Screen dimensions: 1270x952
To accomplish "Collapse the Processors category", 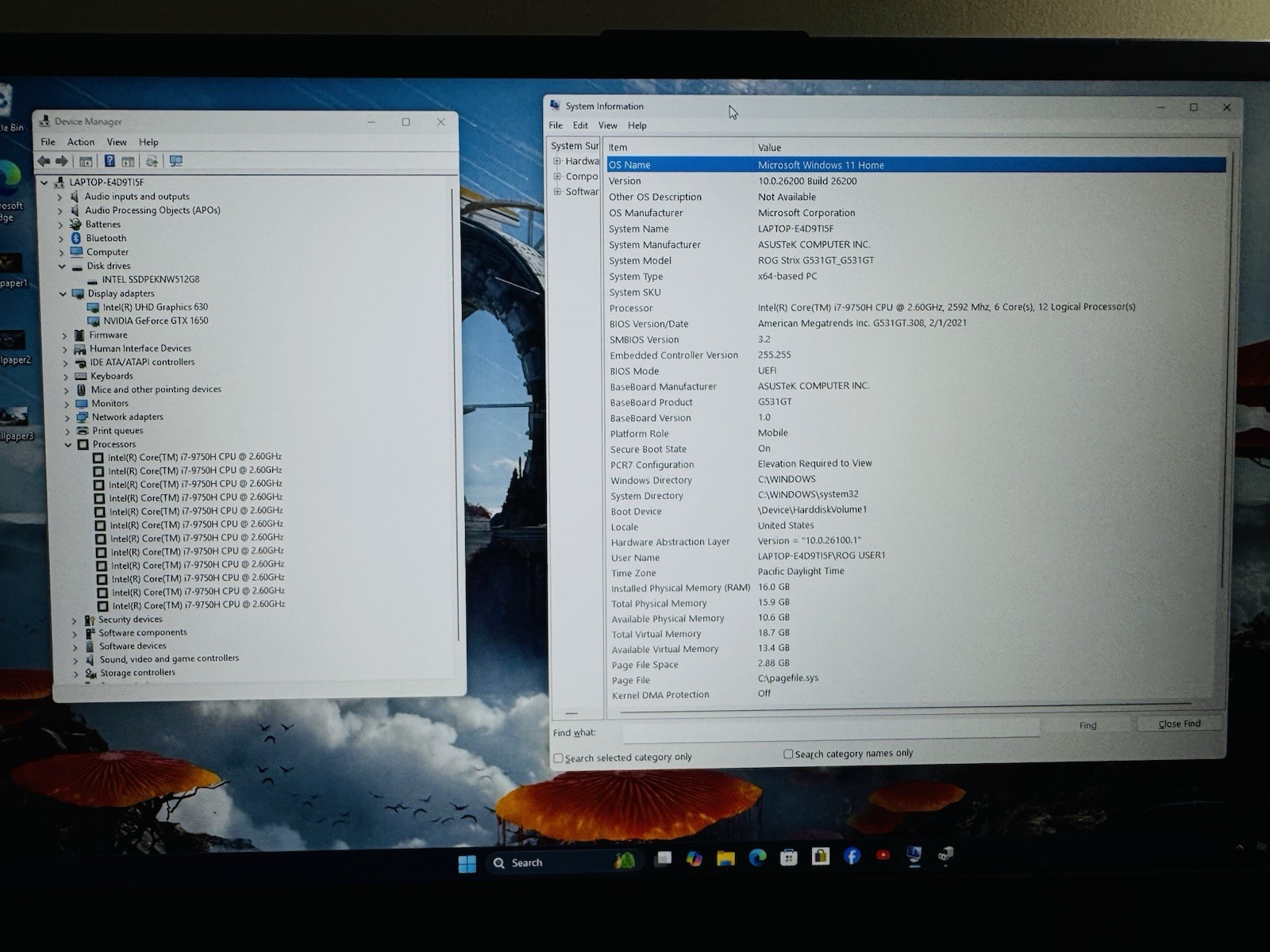I will pos(68,445).
